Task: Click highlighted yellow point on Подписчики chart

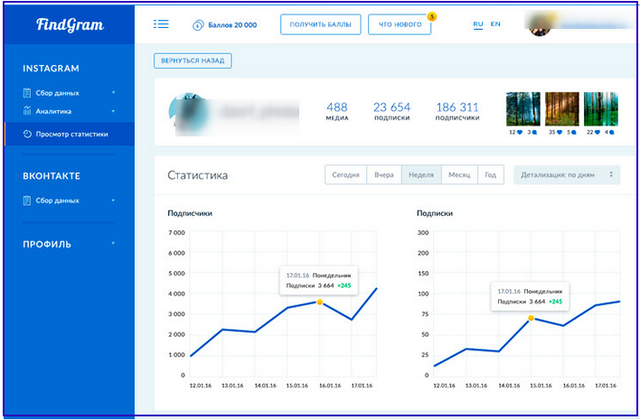Action: (319, 301)
